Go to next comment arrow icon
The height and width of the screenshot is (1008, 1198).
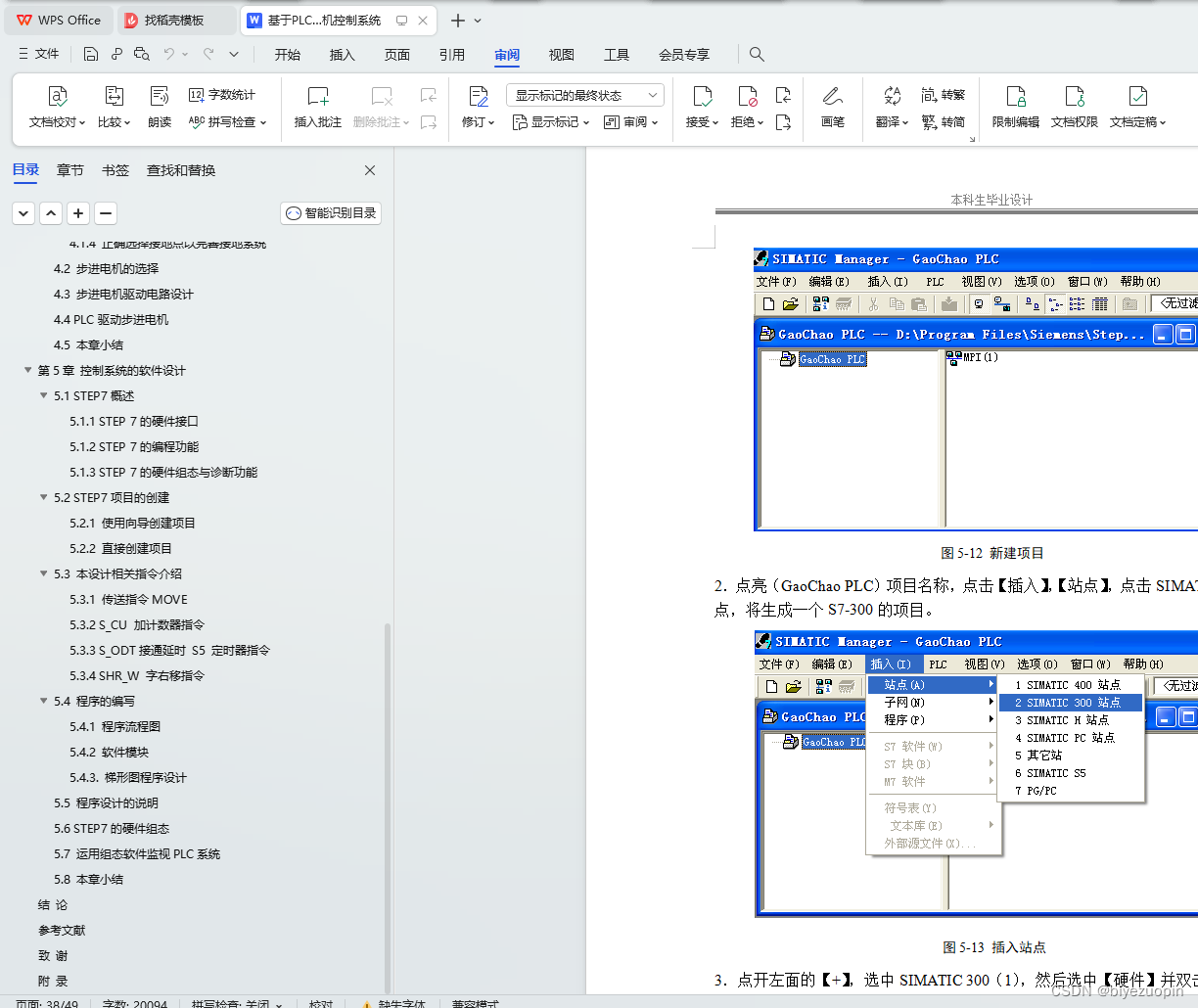coord(429,122)
